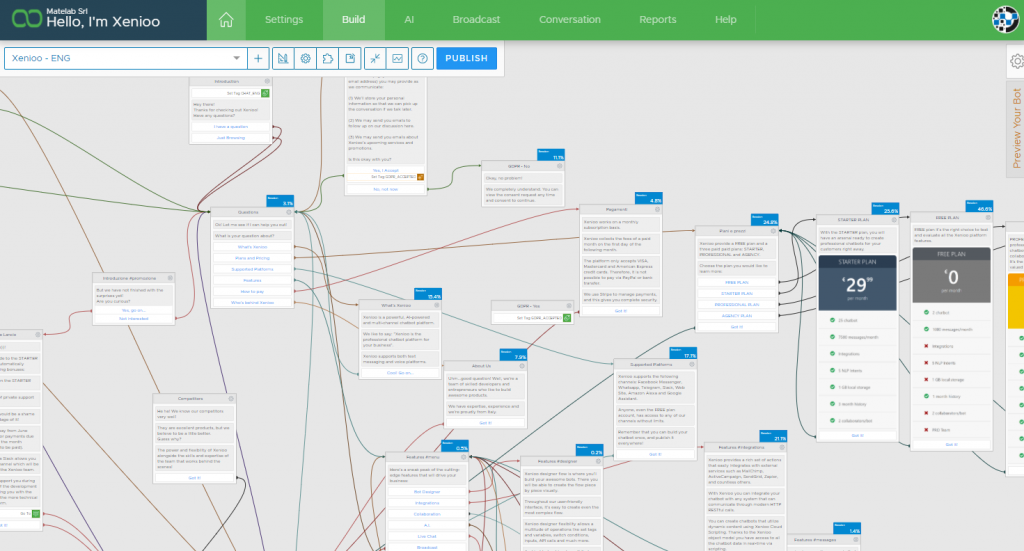The image size is (1024, 551).
Task: Open settings icon of Introduzione #promozione node
Action: pos(170,277)
